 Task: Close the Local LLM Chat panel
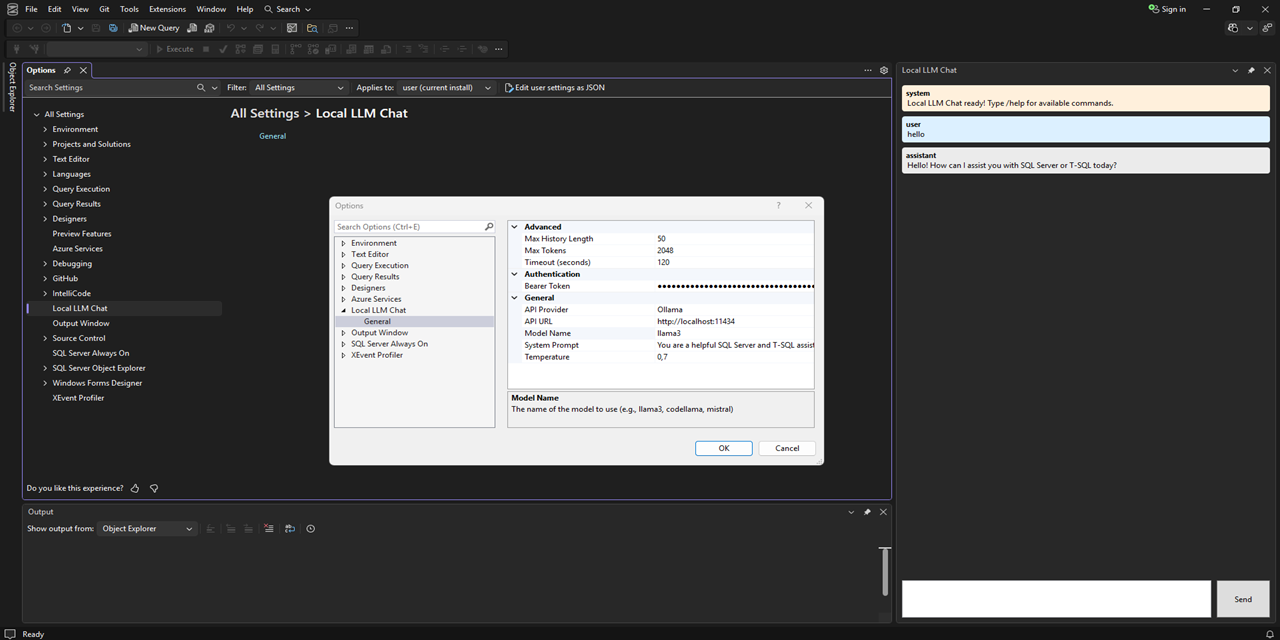(x=1267, y=70)
